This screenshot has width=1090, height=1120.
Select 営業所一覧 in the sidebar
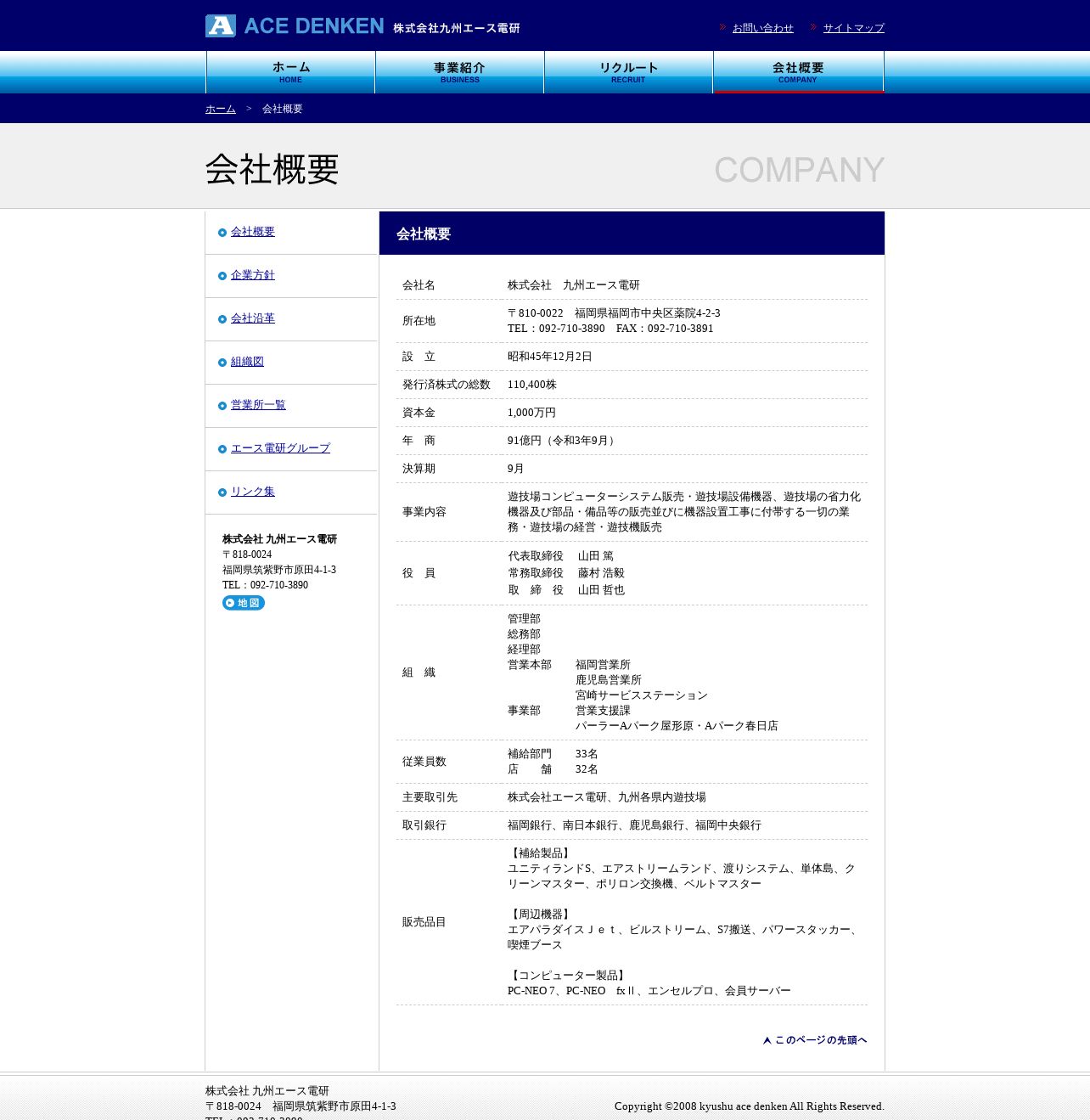click(258, 405)
